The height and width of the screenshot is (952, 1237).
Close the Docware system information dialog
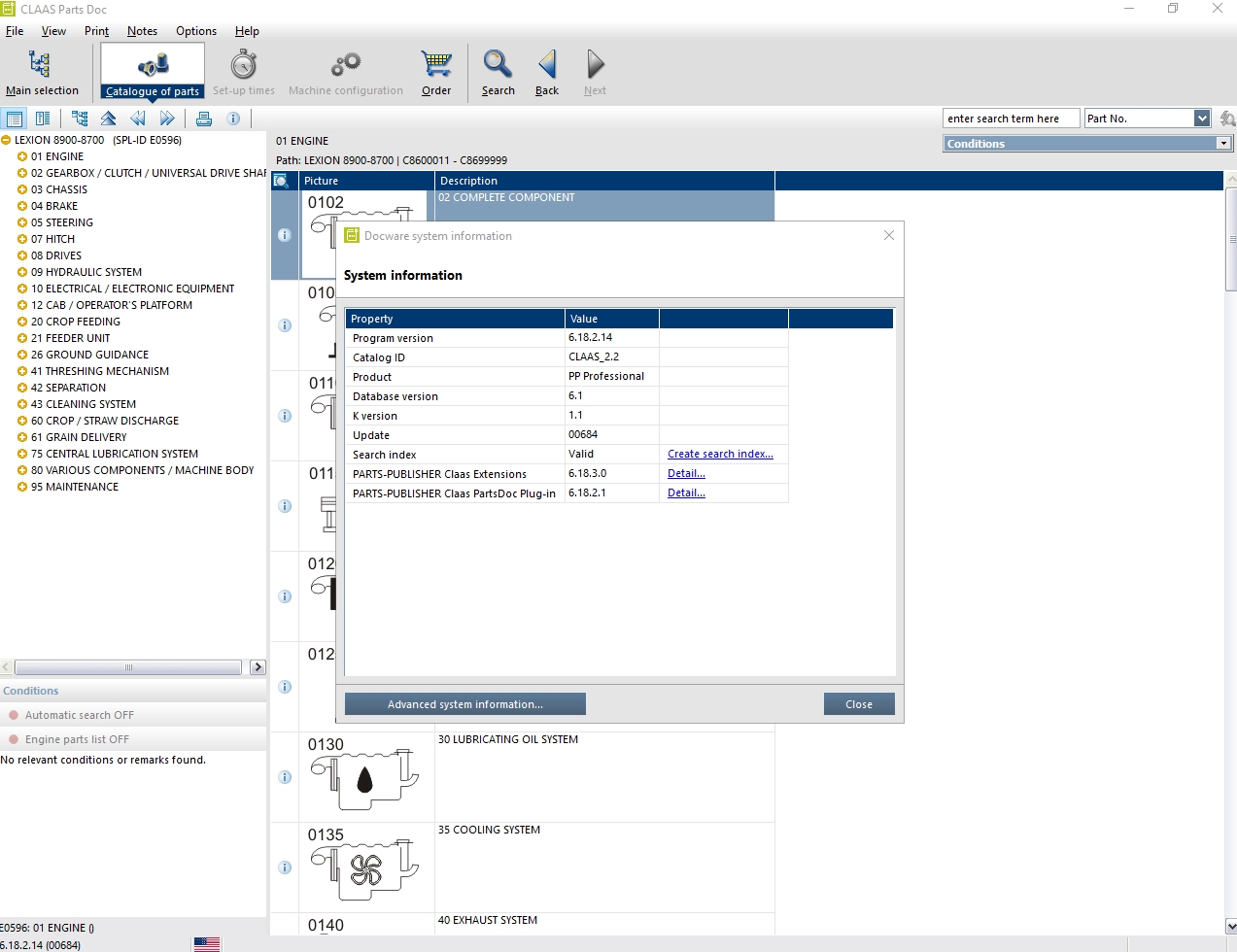pyautogui.click(x=888, y=235)
